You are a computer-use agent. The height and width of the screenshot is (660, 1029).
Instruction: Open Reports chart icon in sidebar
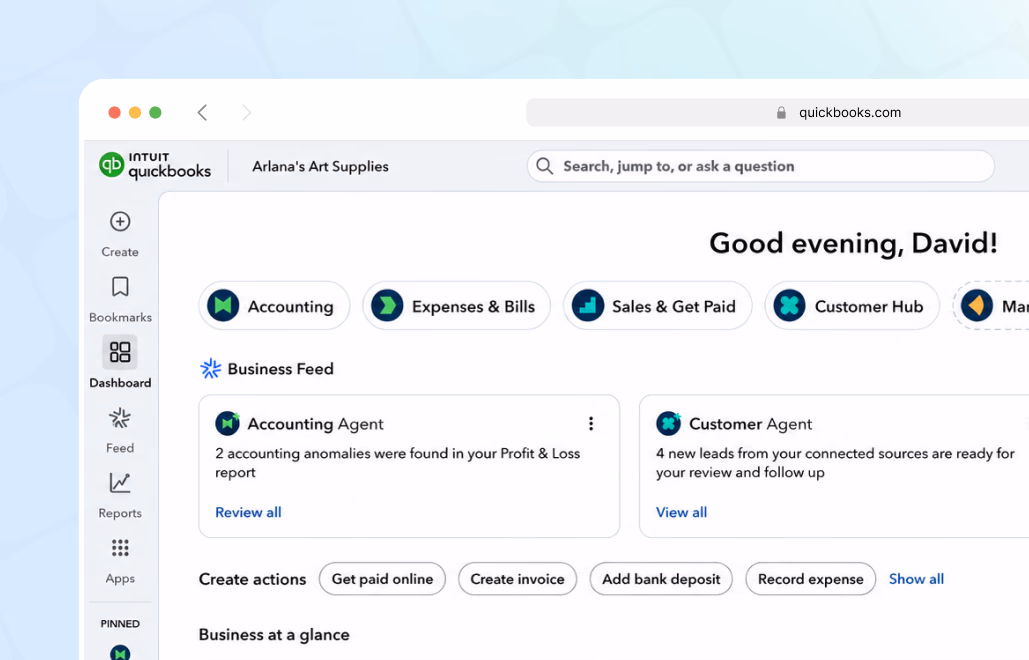120,484
